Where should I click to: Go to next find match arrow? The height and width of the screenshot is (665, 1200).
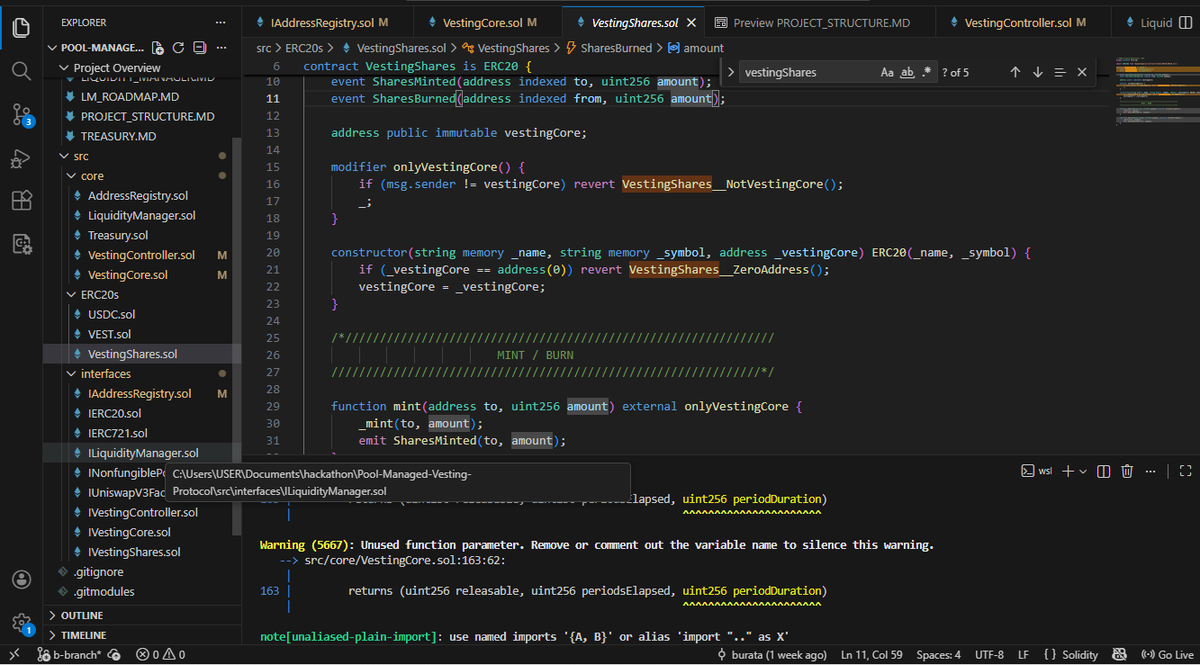coord(1037,72)
